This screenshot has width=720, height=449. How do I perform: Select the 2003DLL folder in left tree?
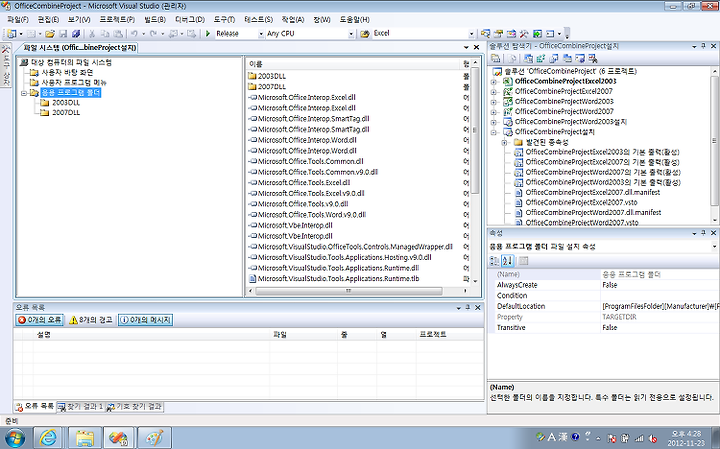click(x=66, y=103)
